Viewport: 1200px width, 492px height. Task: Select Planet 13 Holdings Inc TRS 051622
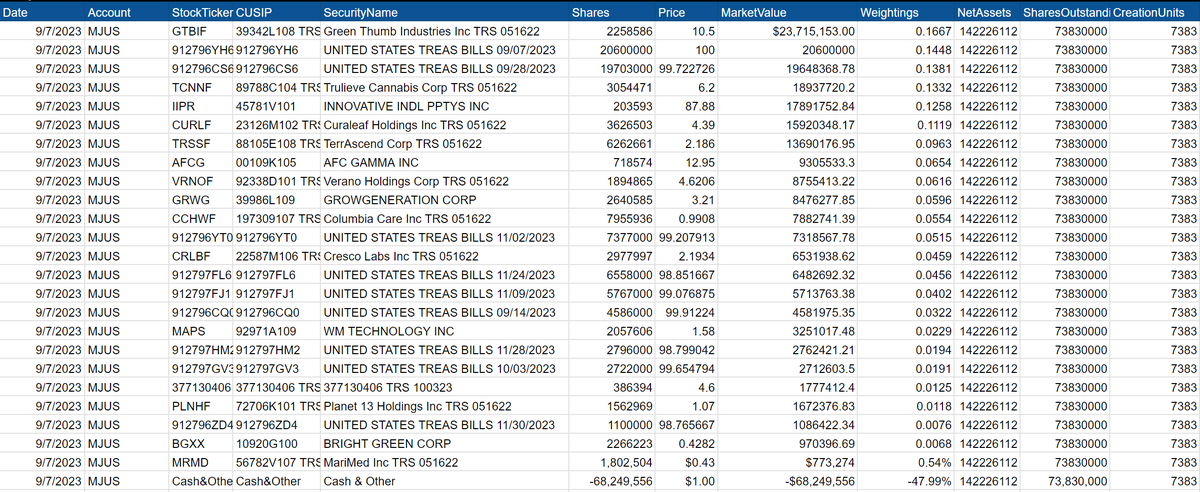tap(418, 406)
